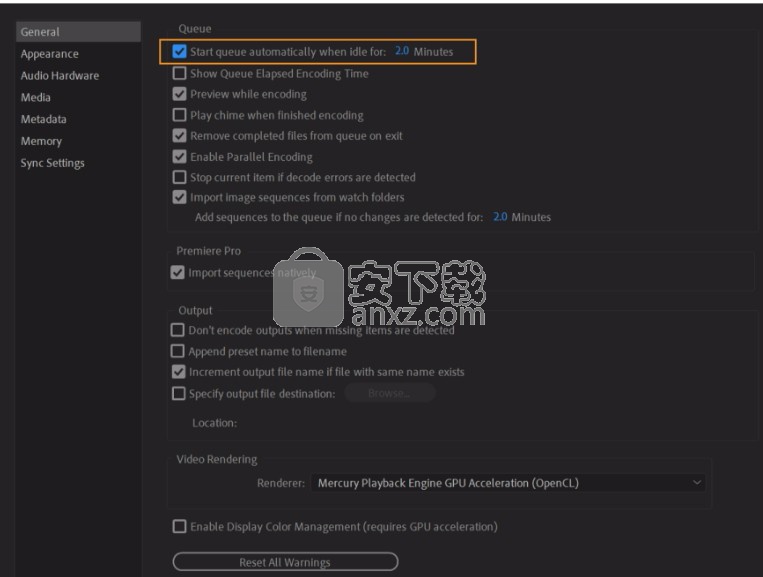Enable Play chime when finished encoding
The width and height of the screenshot is (763, 577).
coord(179,115)
